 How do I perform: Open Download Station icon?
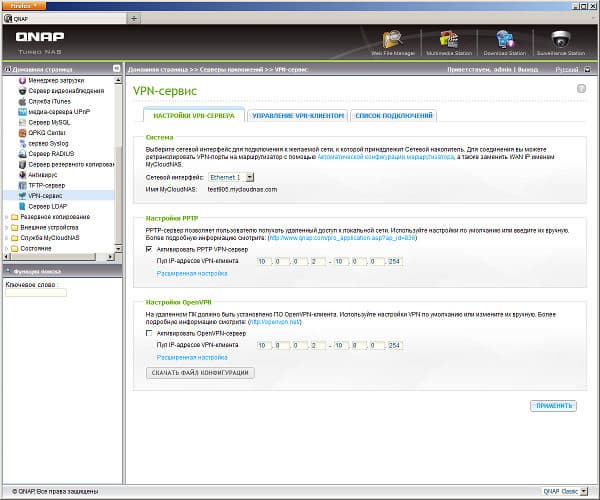[x=505, y=39]
